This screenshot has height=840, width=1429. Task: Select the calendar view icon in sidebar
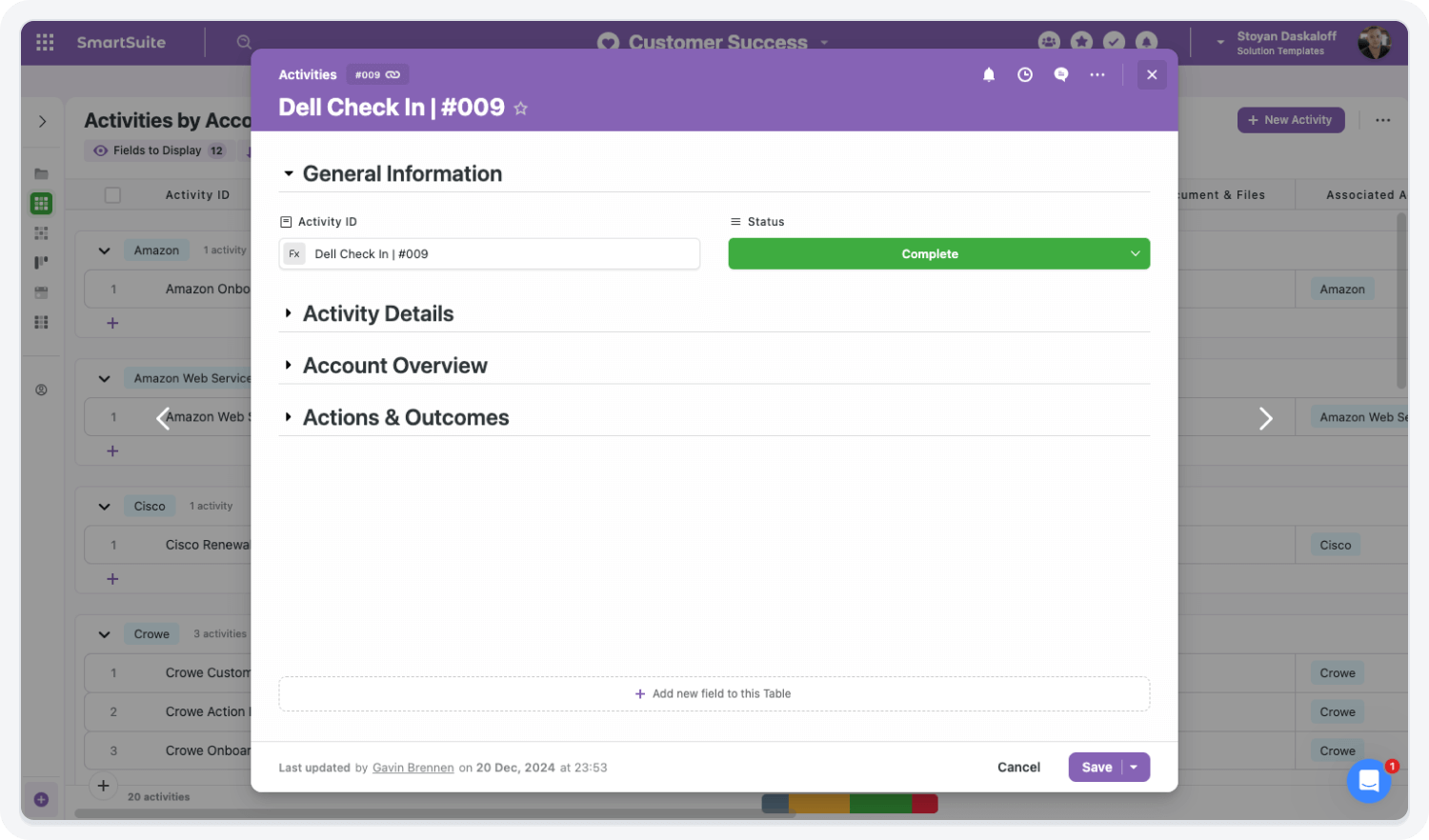(41, 292)
